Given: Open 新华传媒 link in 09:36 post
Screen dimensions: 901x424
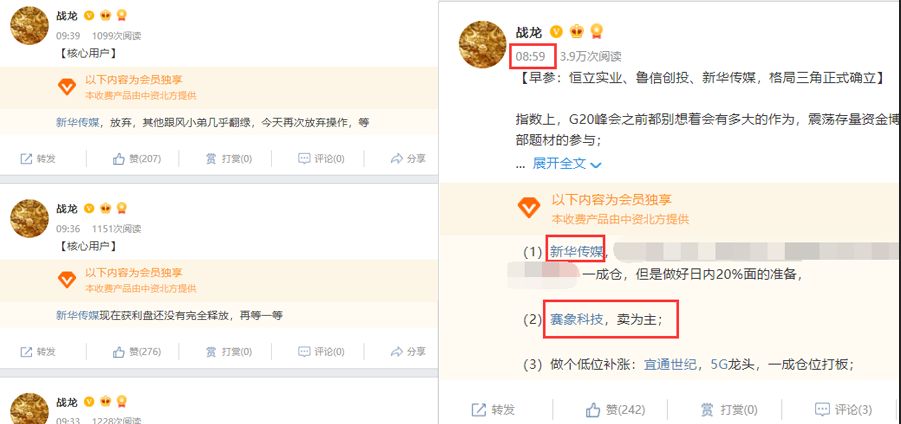Looking at the screenshot, I should pyautogui.click(x=78, y=315).
